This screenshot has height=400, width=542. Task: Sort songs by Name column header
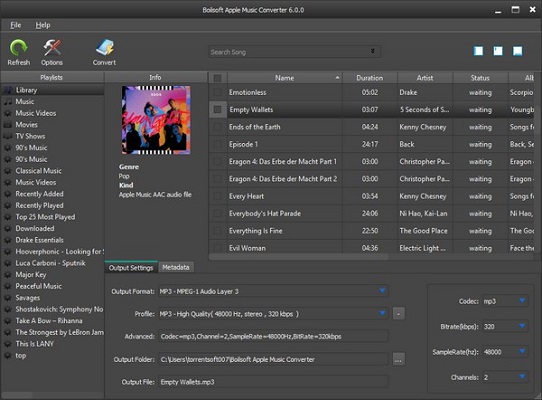pyautogui.click(x=285, y=78)
